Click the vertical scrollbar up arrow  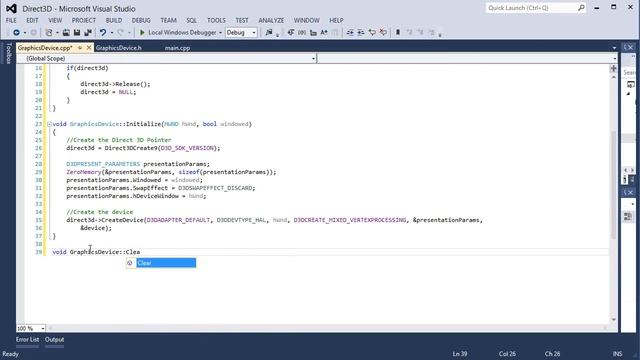(613, 77)
